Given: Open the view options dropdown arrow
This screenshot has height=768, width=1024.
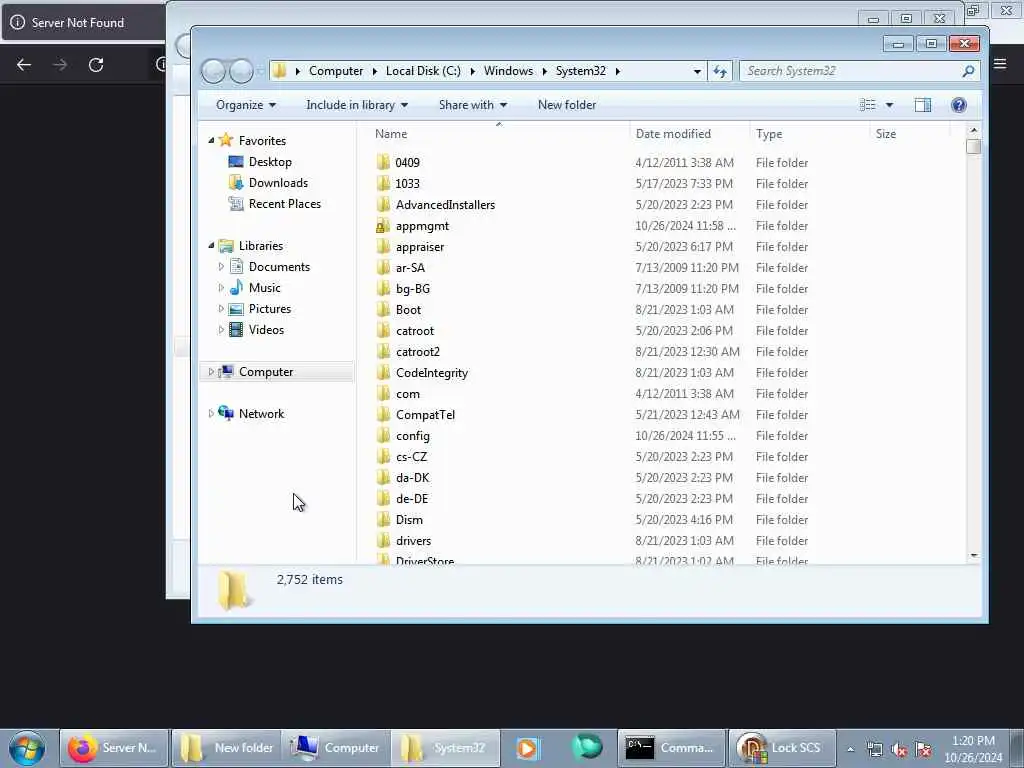Looking at the screenshot, I should (x=889, y=105).
